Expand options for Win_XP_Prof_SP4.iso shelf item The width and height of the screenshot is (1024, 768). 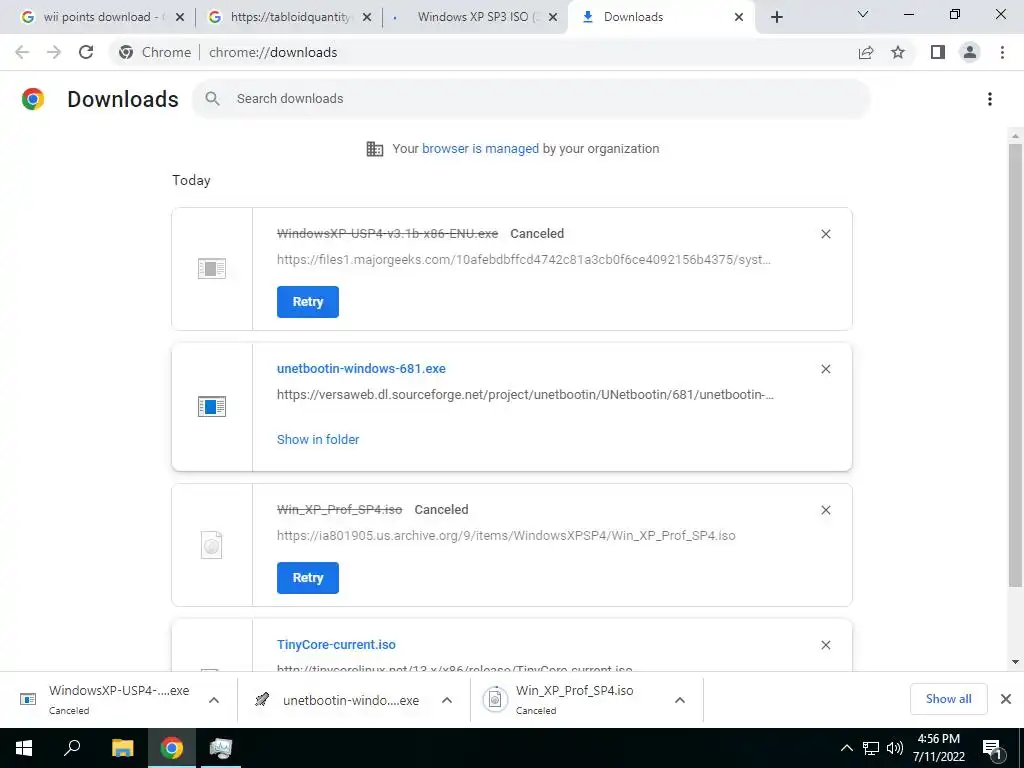(x=680, y=700)
